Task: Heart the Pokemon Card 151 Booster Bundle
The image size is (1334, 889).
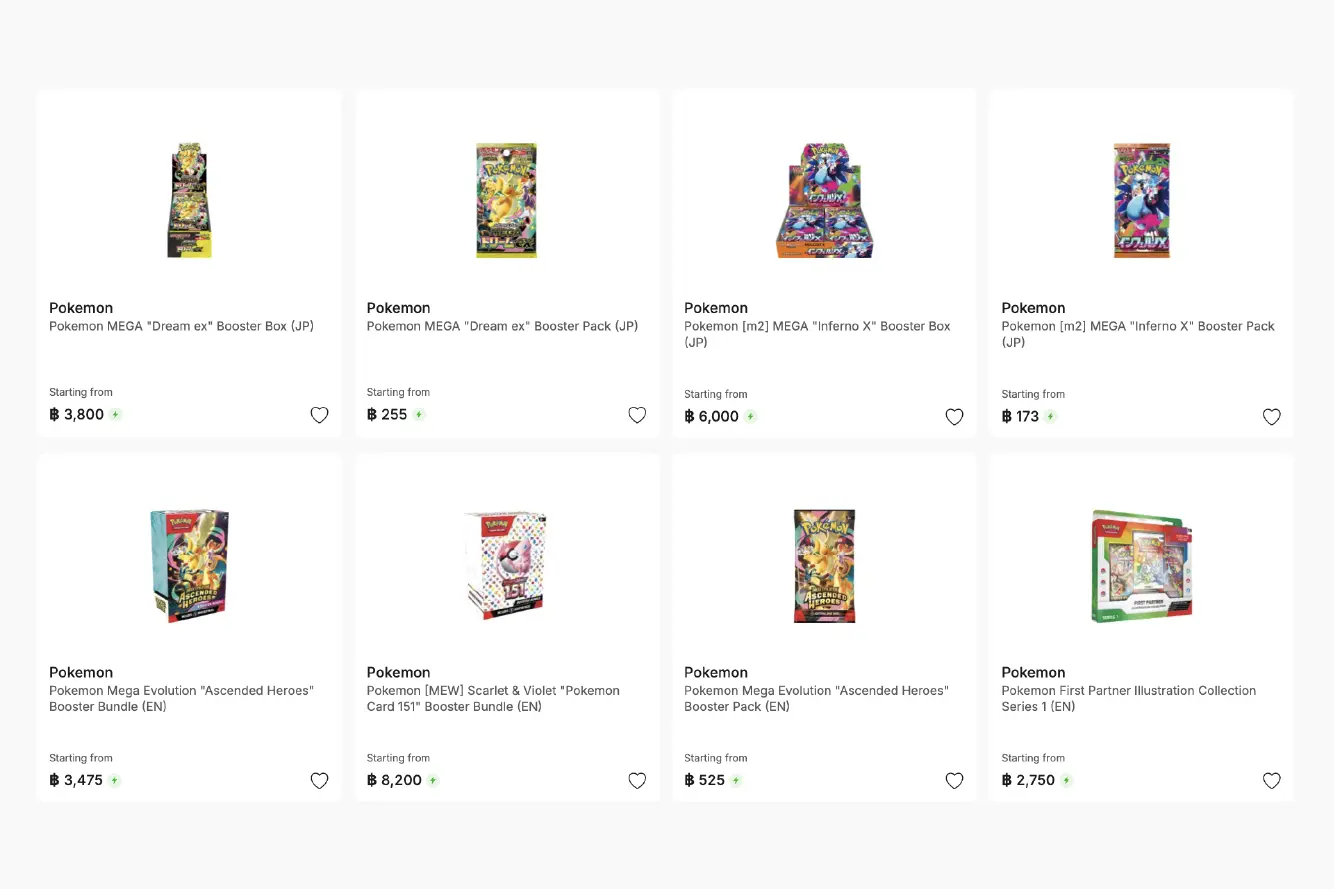Action: (637, 781)
